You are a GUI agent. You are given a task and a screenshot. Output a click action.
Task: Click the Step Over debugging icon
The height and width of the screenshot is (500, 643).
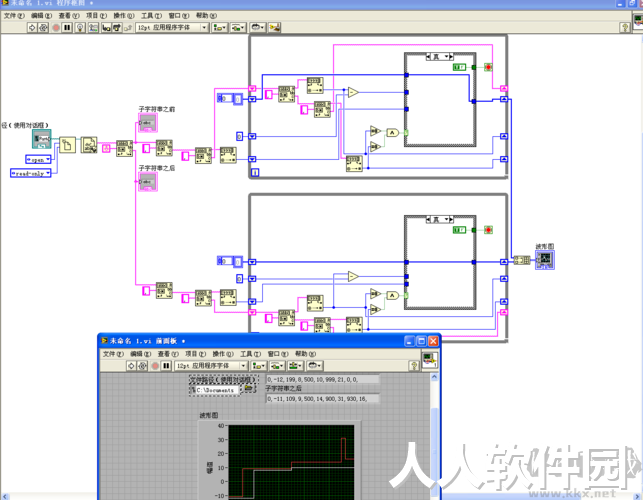point(117,27)
